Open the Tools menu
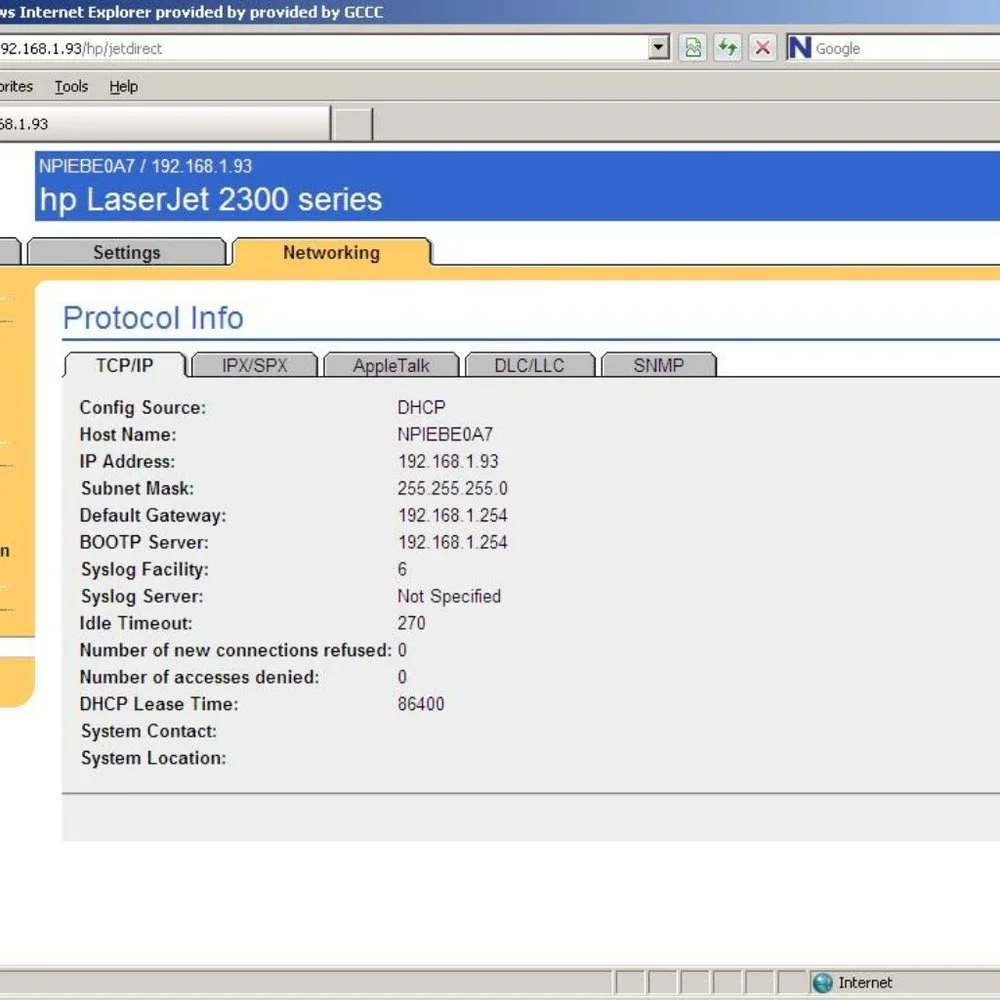The image size is (1000, 1000). [x=71, y=86]
